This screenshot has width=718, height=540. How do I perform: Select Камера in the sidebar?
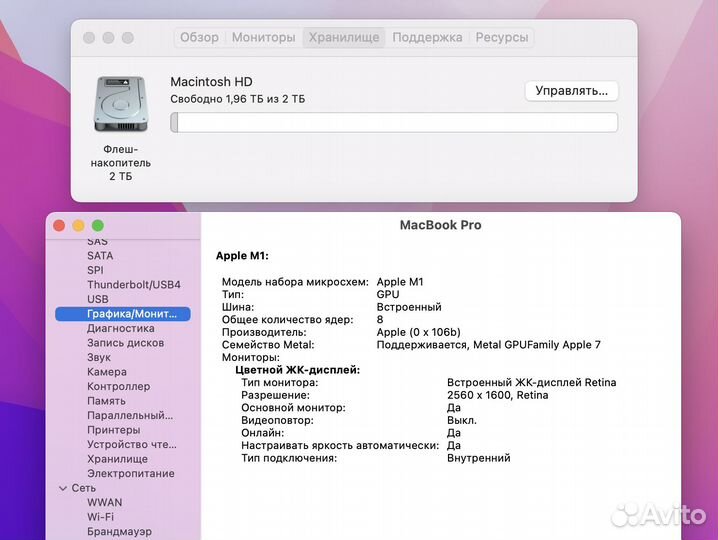click(107, 372)
